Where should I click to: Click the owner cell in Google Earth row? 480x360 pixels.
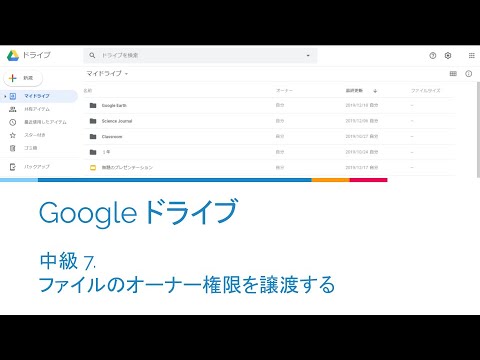(280, 105)
